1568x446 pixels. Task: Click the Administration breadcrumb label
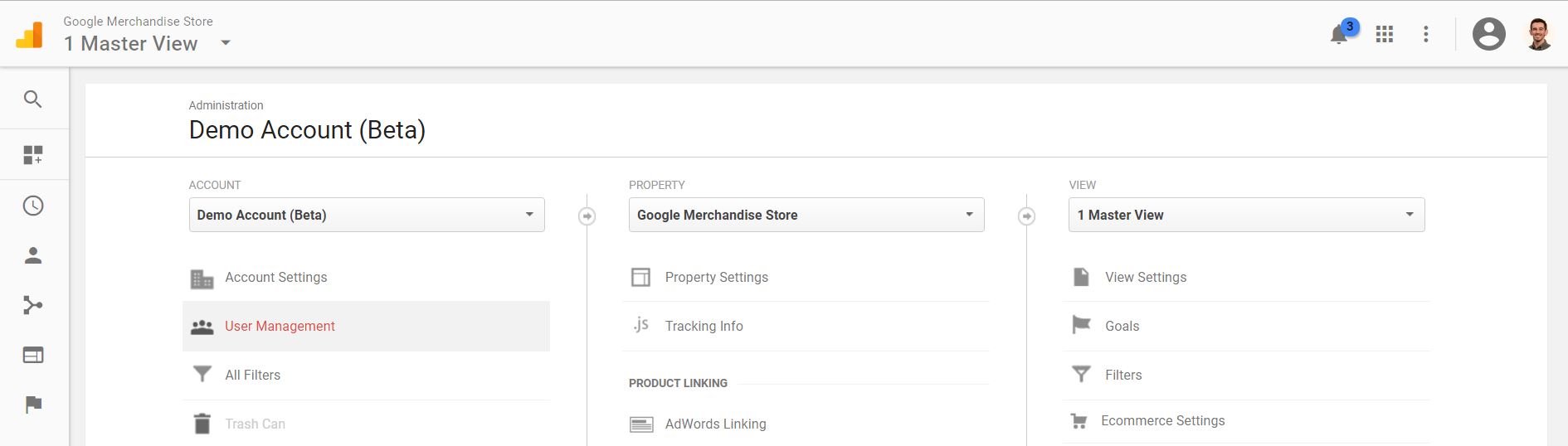[226, 105]
